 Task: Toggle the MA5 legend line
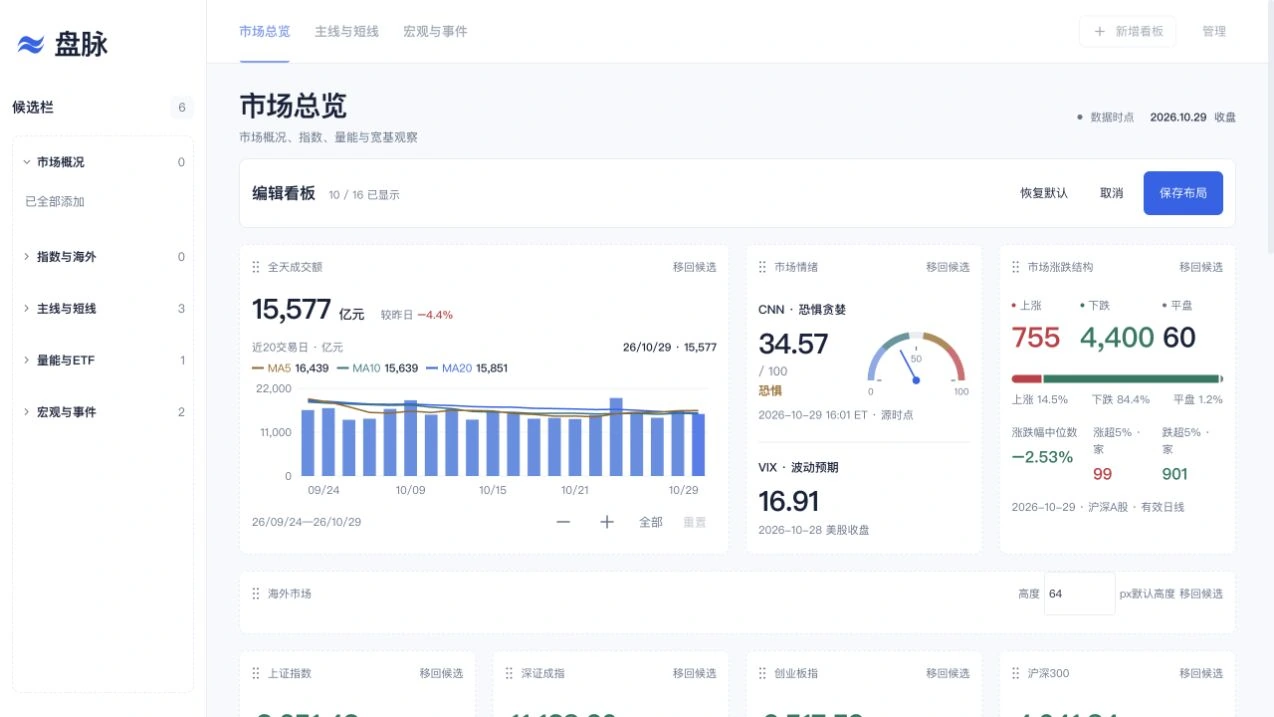pos(290,368)
